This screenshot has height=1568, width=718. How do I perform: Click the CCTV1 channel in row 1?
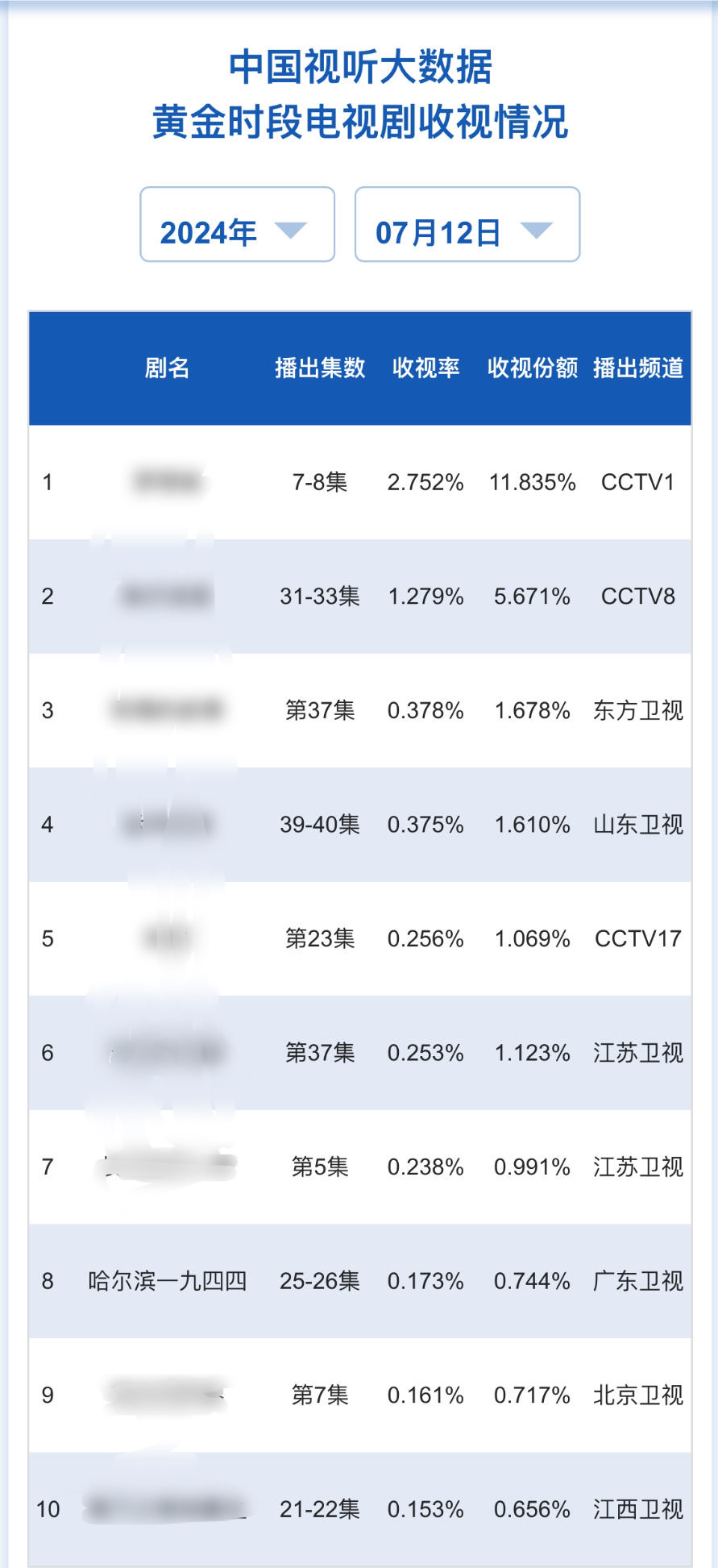point(638,482)
